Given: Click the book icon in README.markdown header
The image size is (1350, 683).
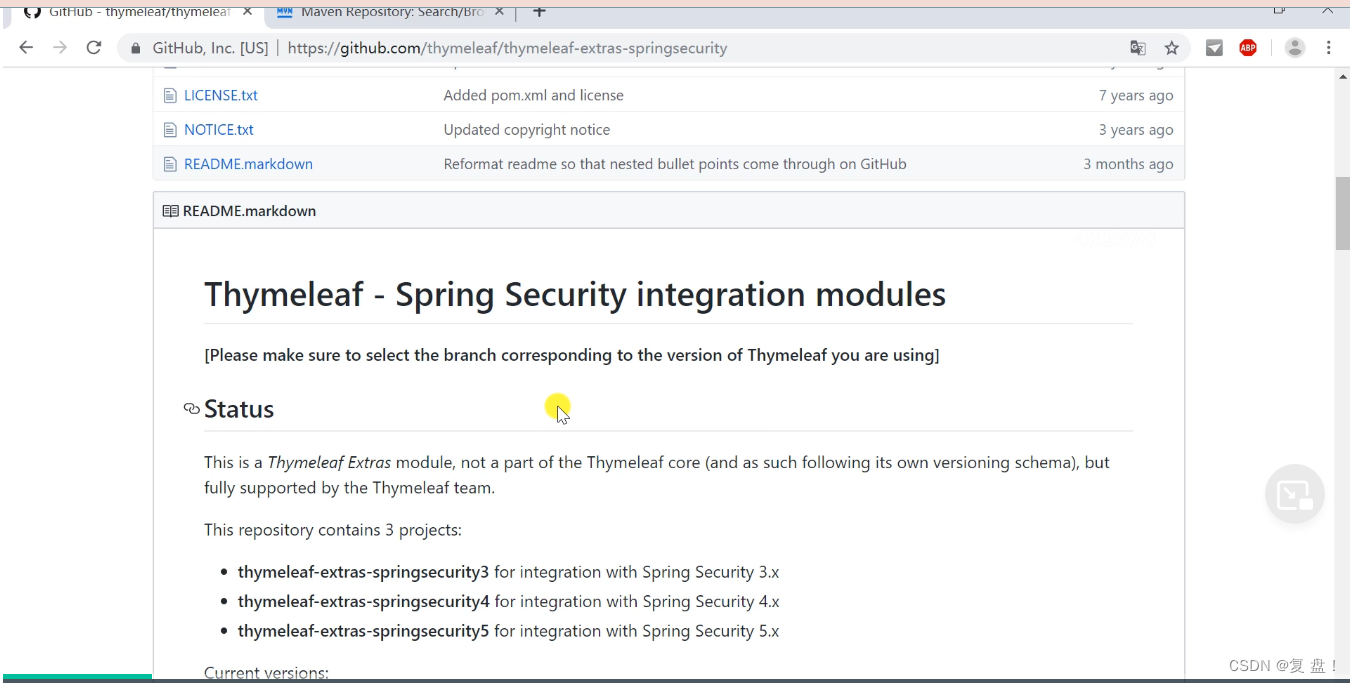Looking at the screenshot, I should [x=170, y=211].
